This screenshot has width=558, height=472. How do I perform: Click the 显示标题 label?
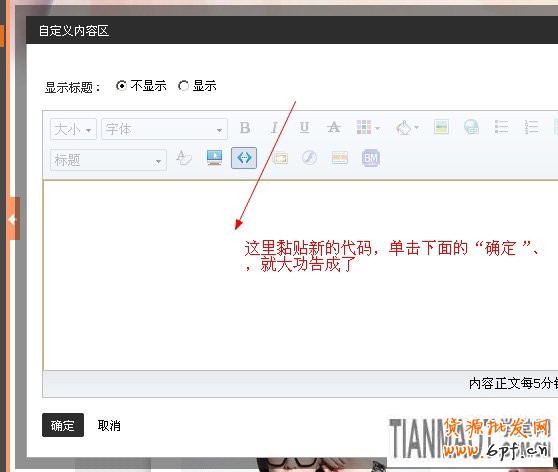point(72,87)
